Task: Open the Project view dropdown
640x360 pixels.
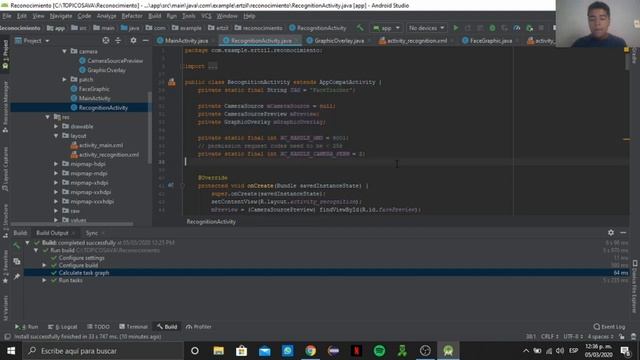Action: click(x=32, y=41)
